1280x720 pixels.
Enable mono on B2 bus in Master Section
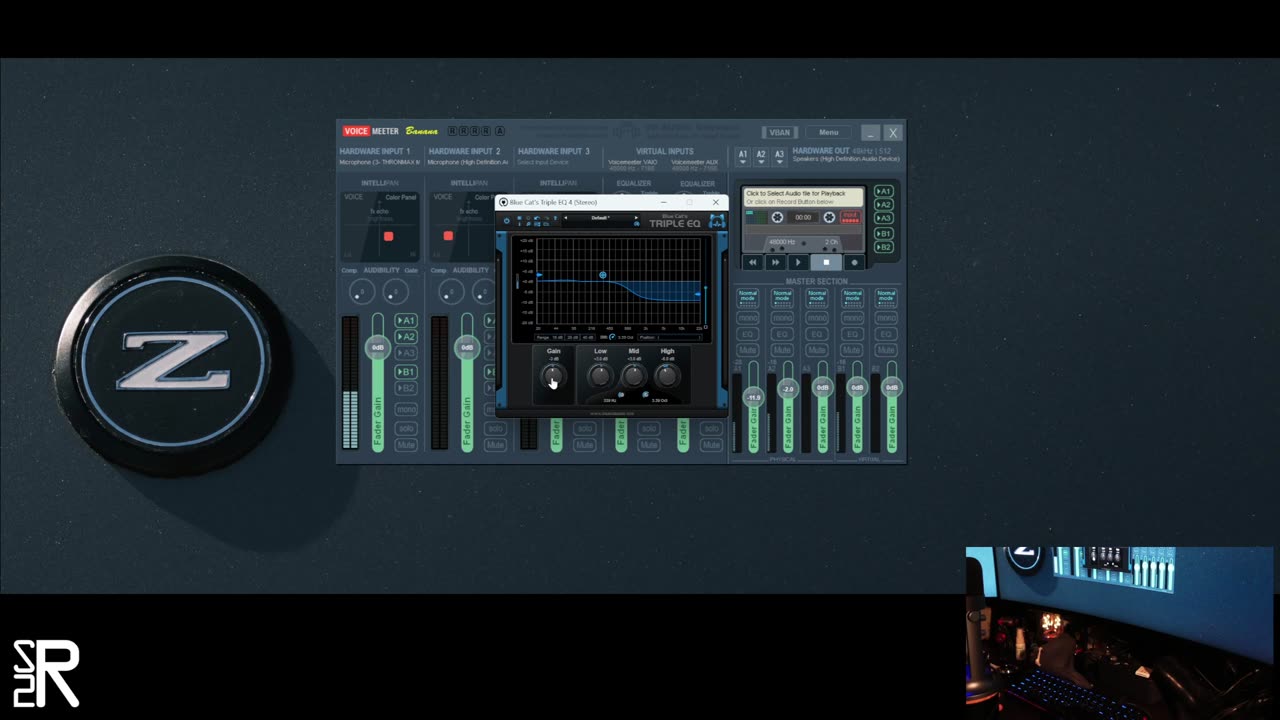click(x=886, y=318)
